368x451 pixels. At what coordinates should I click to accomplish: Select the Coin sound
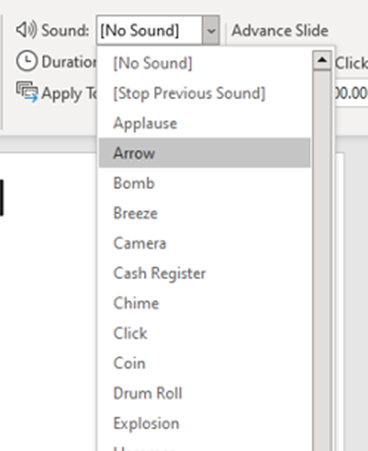click(x=205, y=363)
